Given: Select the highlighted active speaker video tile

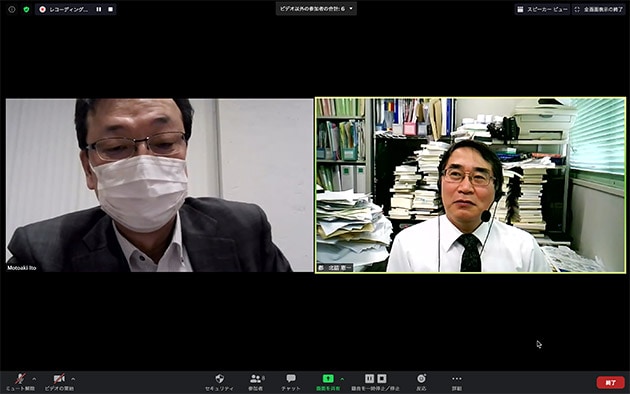Looking at the screenshot, I should pyautogui.click(x=470, y=185).
